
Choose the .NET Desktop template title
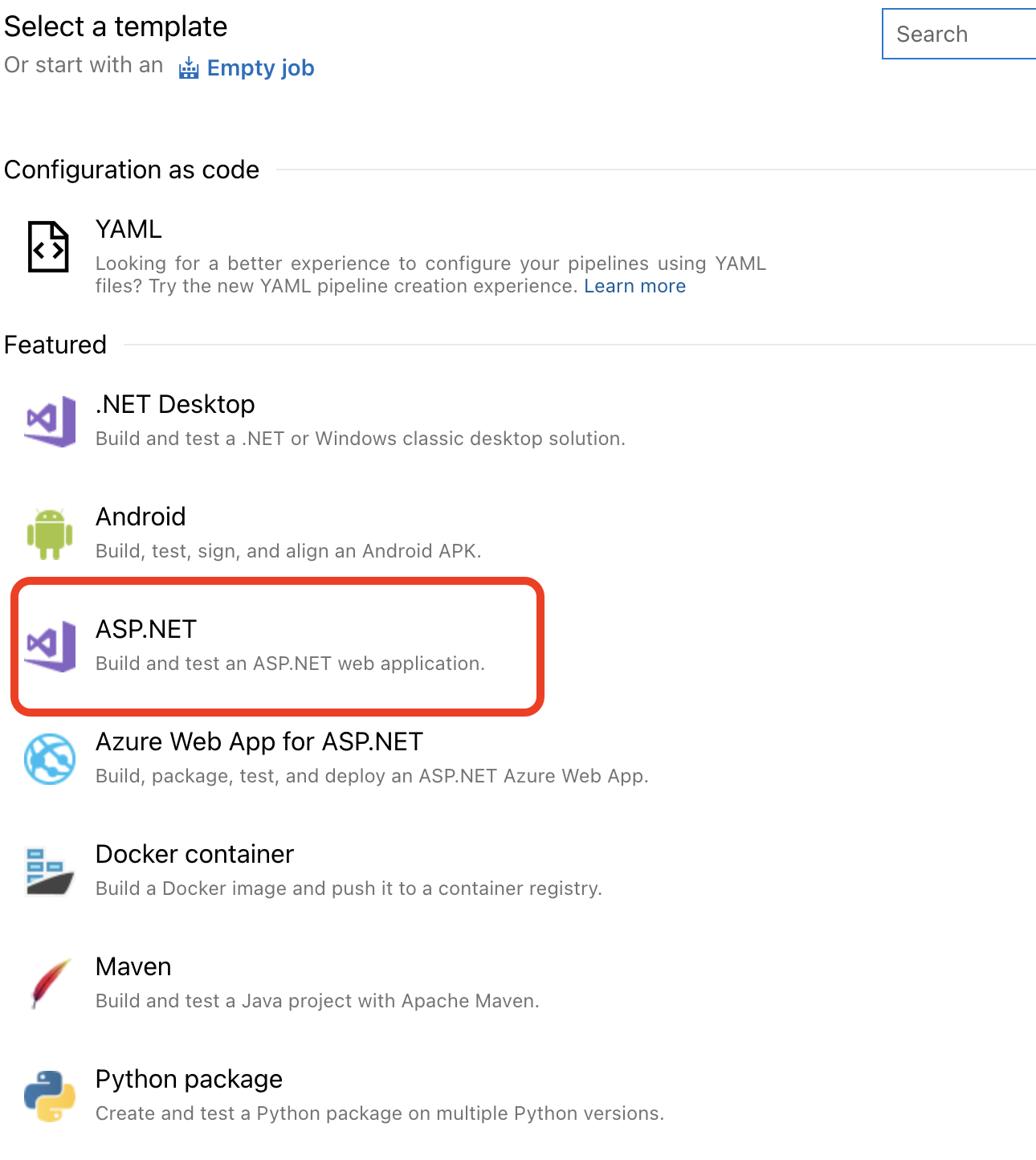[175, 405]
